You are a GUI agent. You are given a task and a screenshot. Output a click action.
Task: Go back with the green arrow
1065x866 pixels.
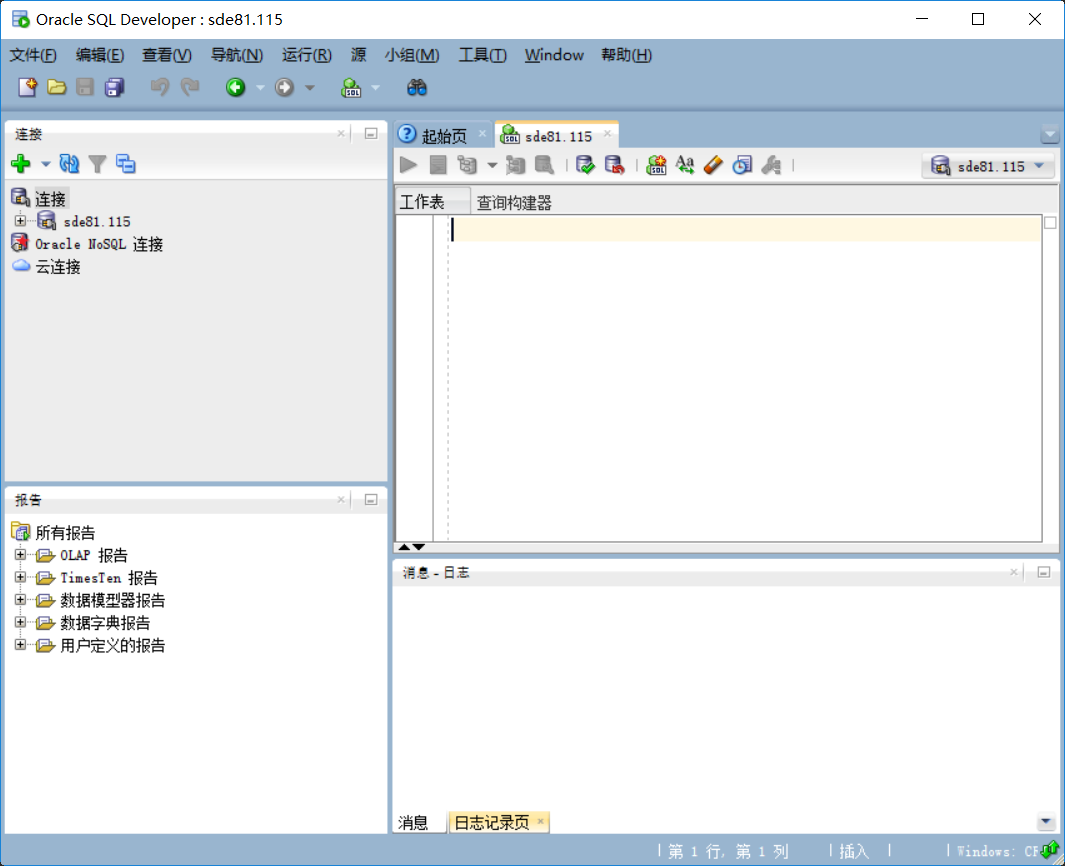(236, 87)
